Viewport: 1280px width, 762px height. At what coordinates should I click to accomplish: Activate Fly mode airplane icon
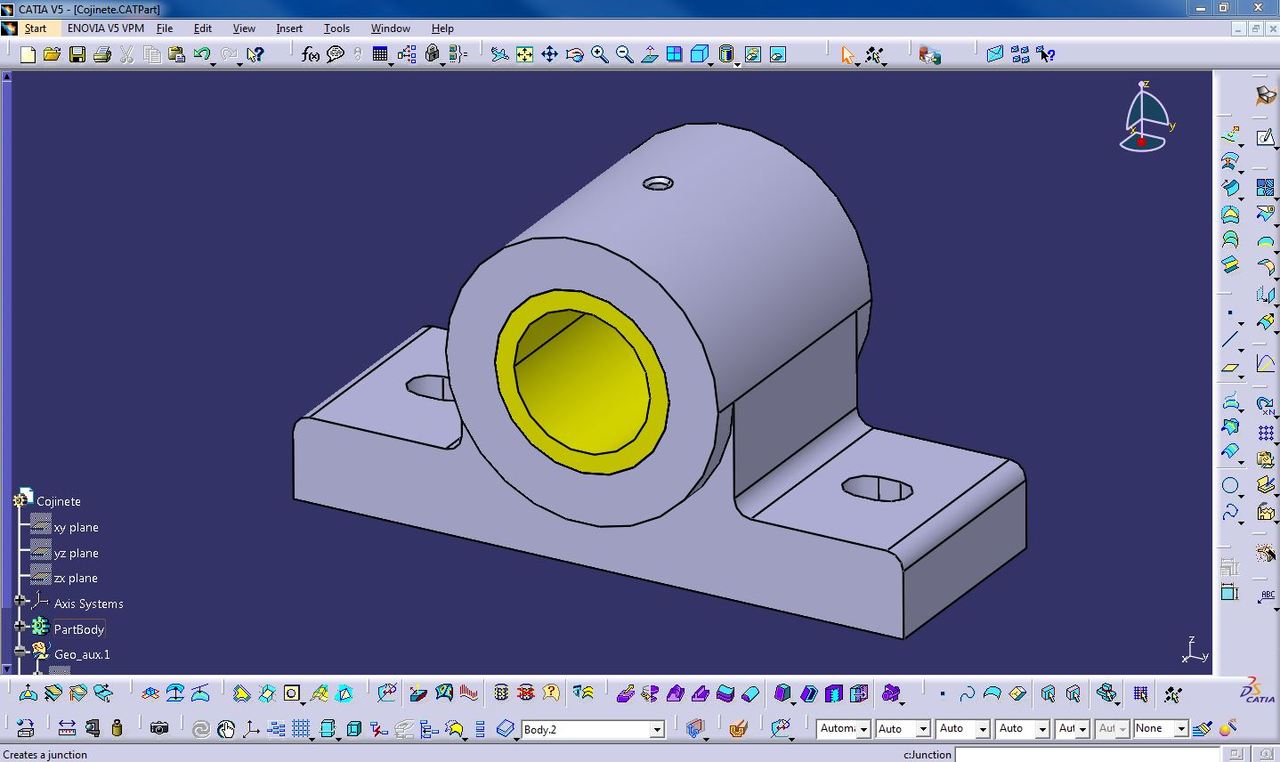pos(499,54)
